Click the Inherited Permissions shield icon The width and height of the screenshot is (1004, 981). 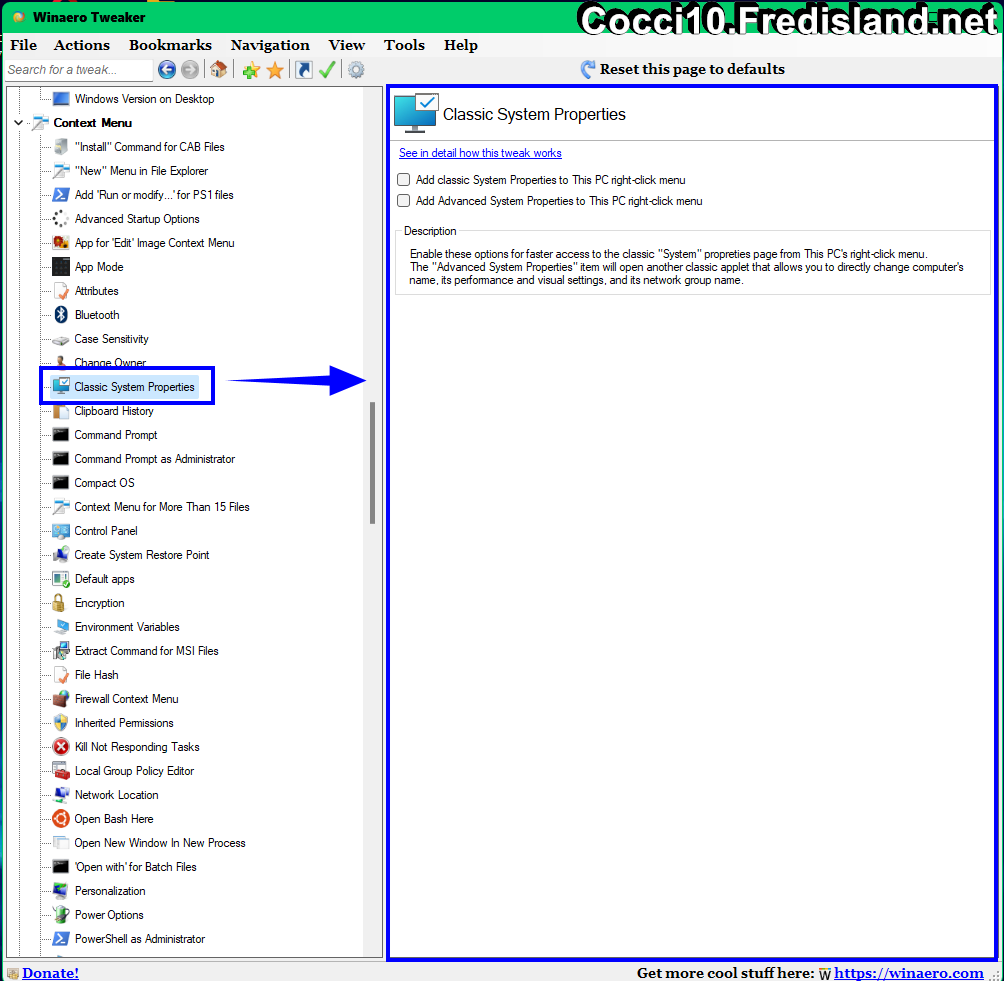(x=61, y=723)
